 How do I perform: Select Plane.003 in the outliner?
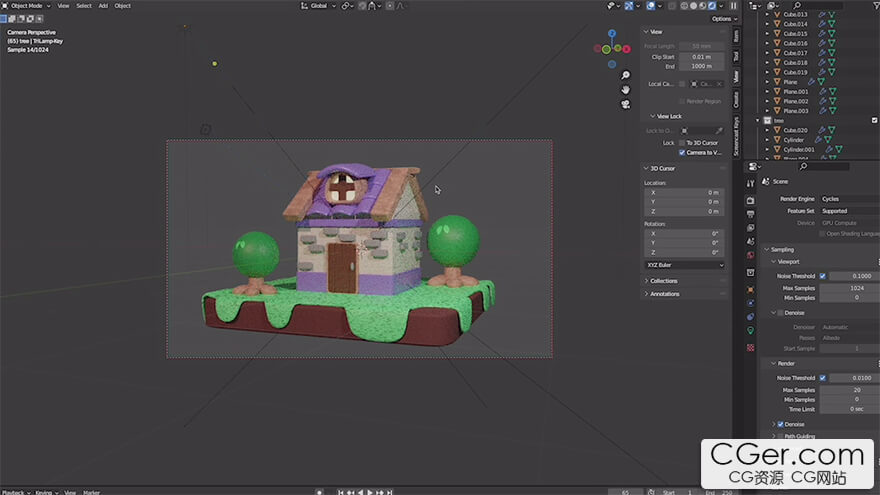[x=795, y=111]
